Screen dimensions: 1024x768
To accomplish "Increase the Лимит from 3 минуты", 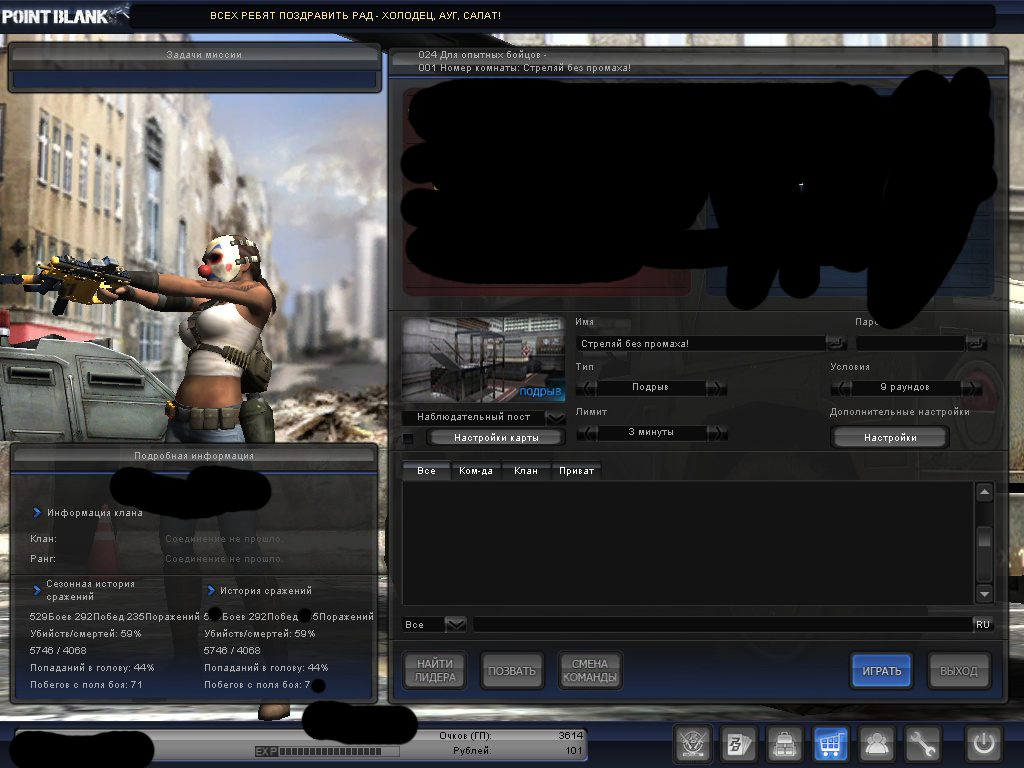I will [716, 432].
